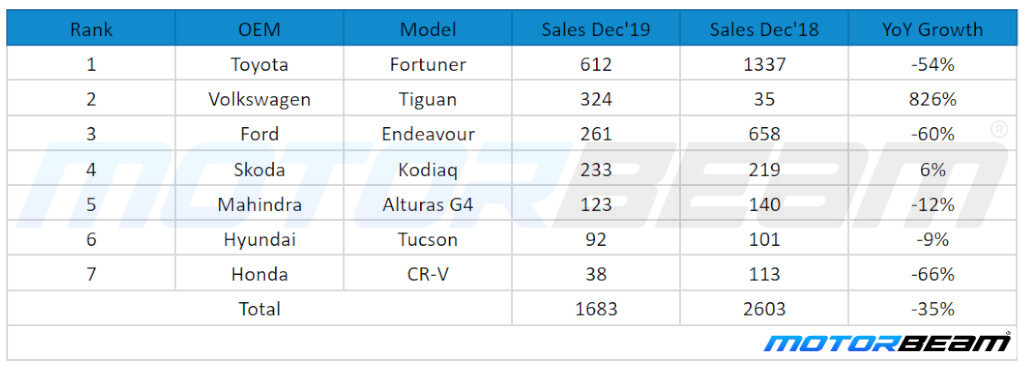1024x369 pixels.
Task: Select the Fortuner model cell
Action: (428, 64)
